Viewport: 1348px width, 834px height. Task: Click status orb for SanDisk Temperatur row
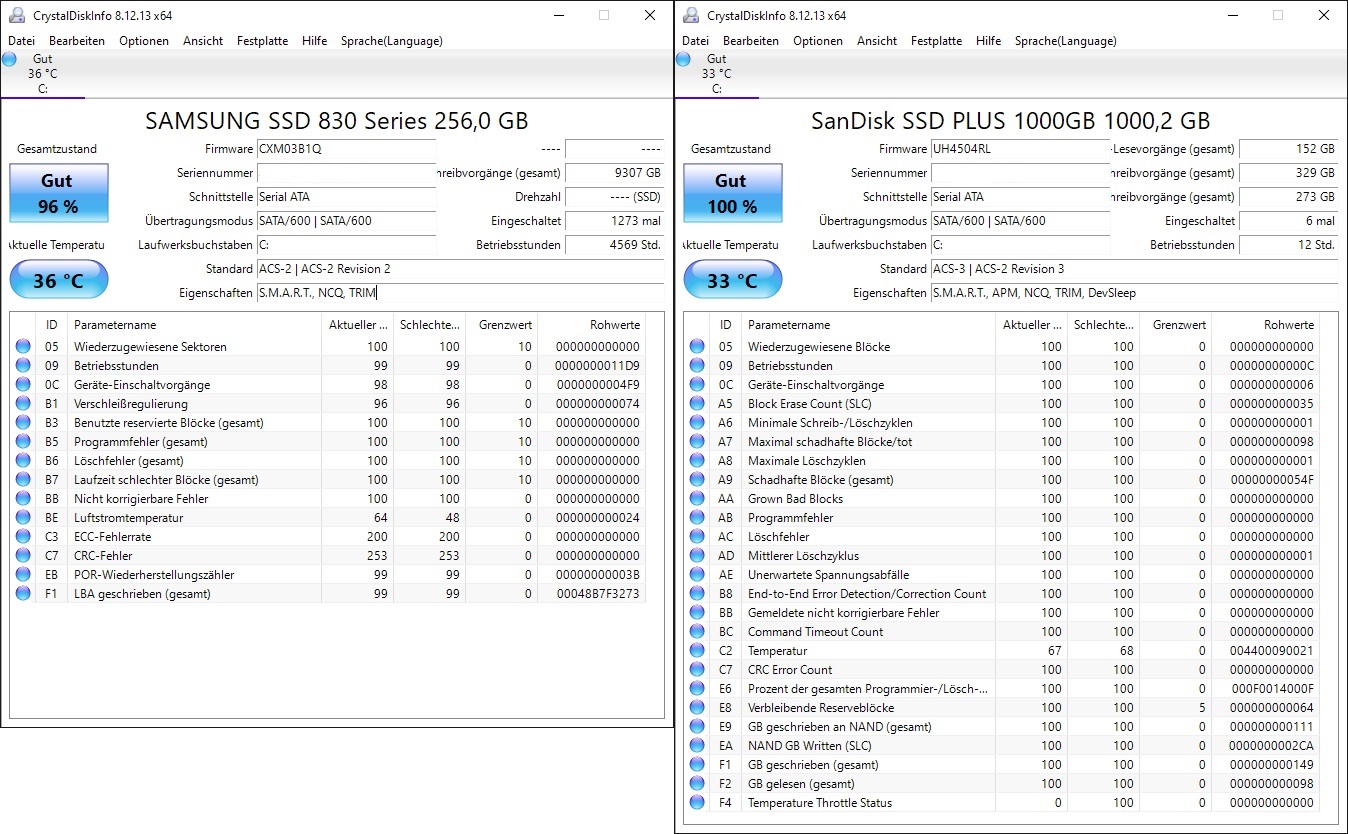(x=697, y=651)
